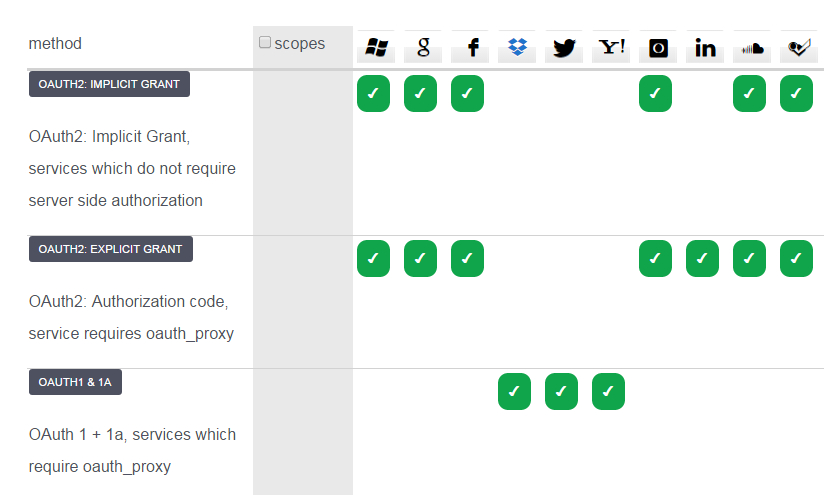Toggle OAuth1 check under Dropbox
Image resolution: width=824 pixels, height=495 pixels.
click(514, 392)
